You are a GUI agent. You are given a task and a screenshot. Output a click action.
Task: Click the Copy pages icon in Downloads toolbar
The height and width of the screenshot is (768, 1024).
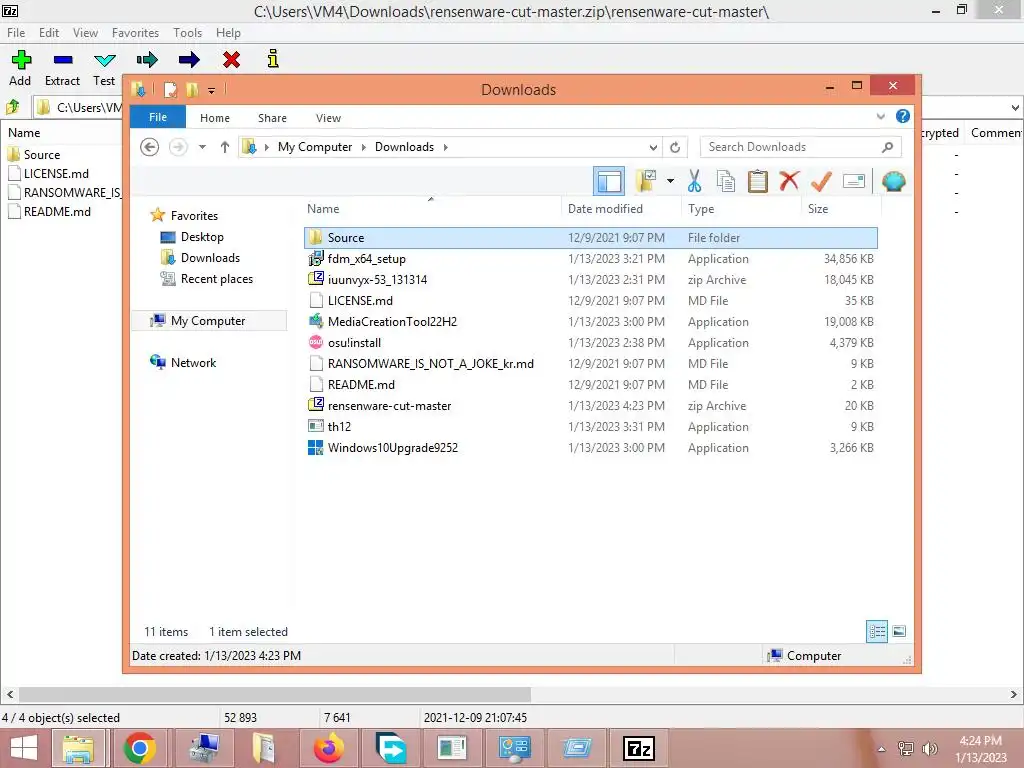coord(726,181)
